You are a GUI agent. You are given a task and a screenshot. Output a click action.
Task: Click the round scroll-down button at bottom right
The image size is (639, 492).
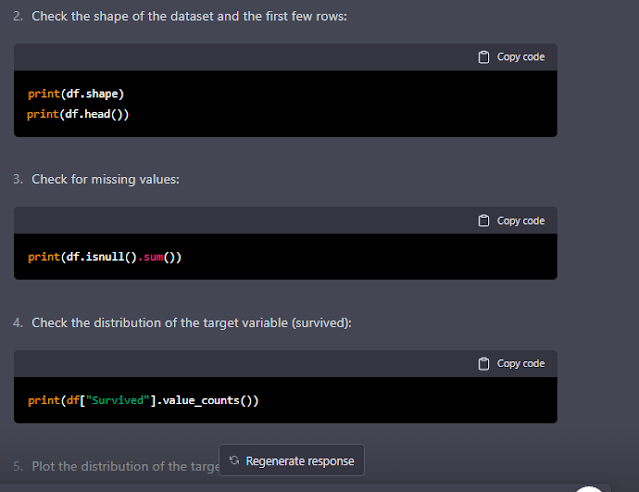(591, 489)
